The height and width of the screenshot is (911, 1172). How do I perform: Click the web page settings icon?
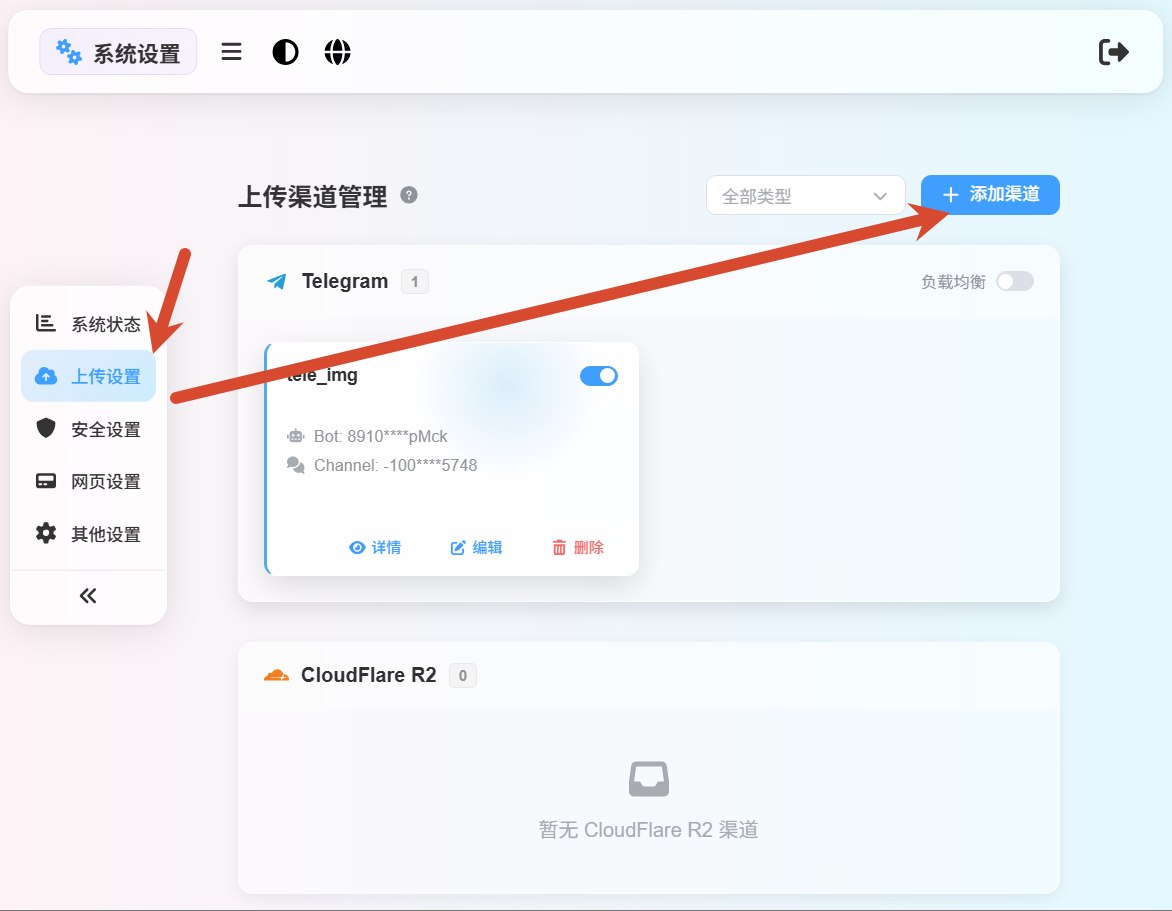point(46,481)
